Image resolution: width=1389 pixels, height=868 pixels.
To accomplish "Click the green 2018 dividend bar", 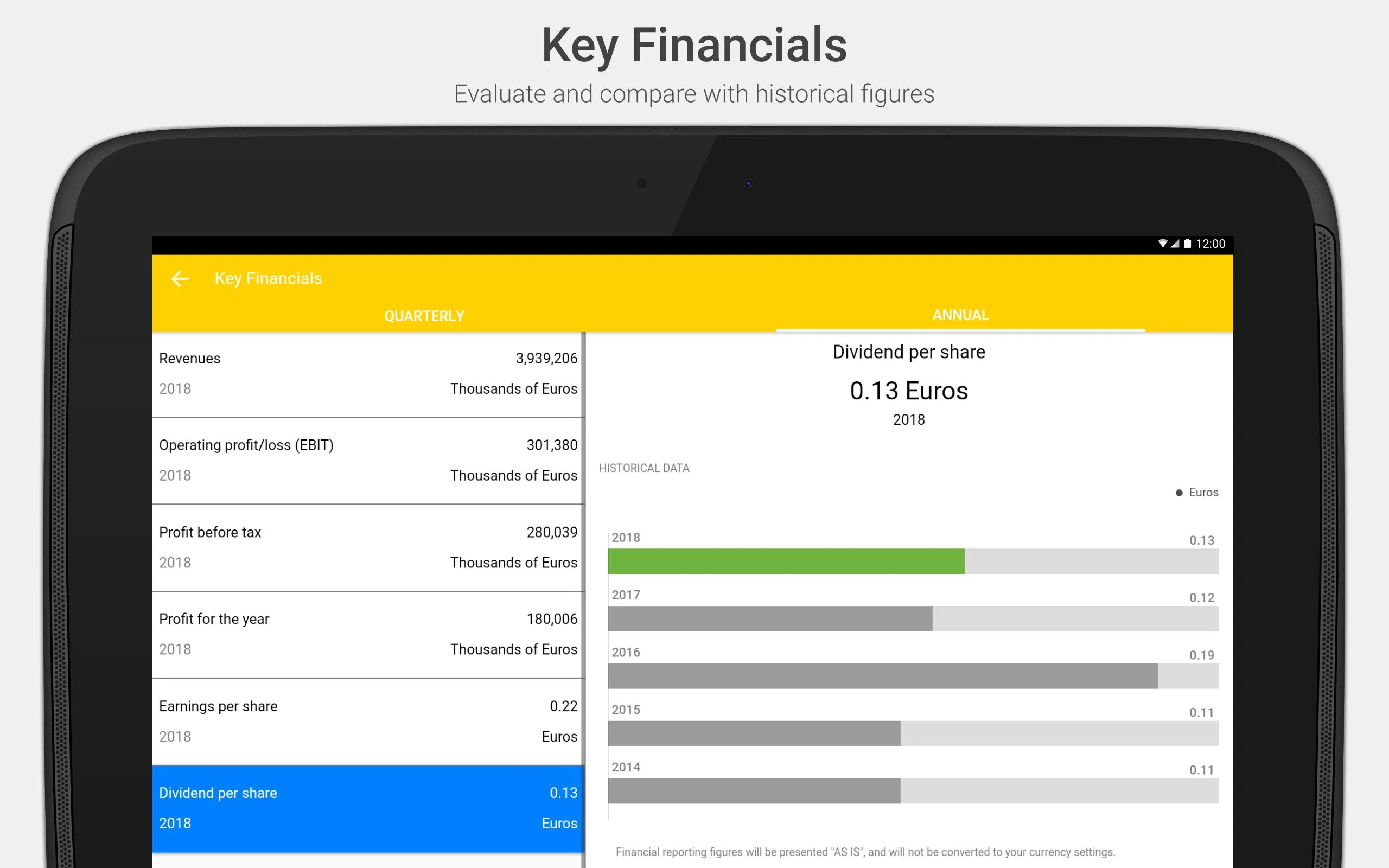I will tap(786, 561).
